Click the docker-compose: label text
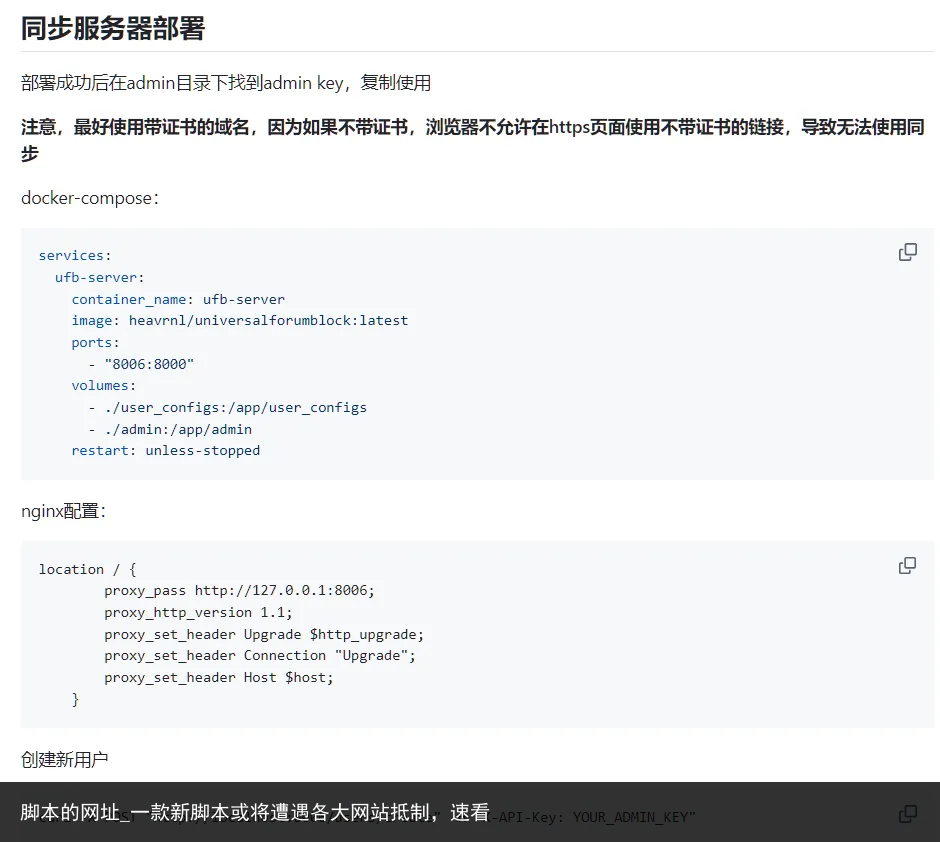 (90, 197)
